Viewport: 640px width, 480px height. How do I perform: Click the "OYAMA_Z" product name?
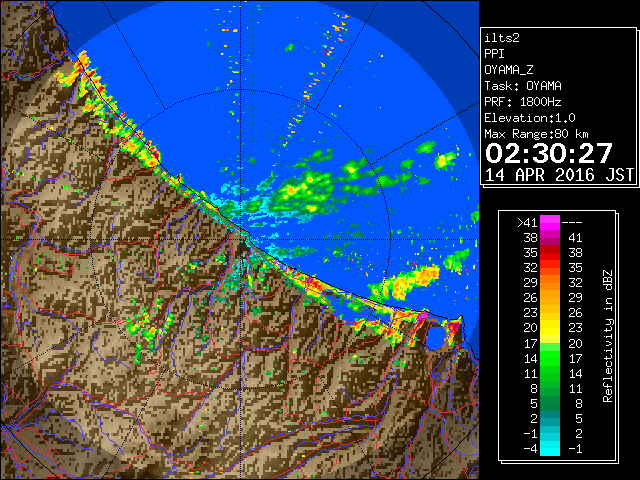click(x=509, y=70)
